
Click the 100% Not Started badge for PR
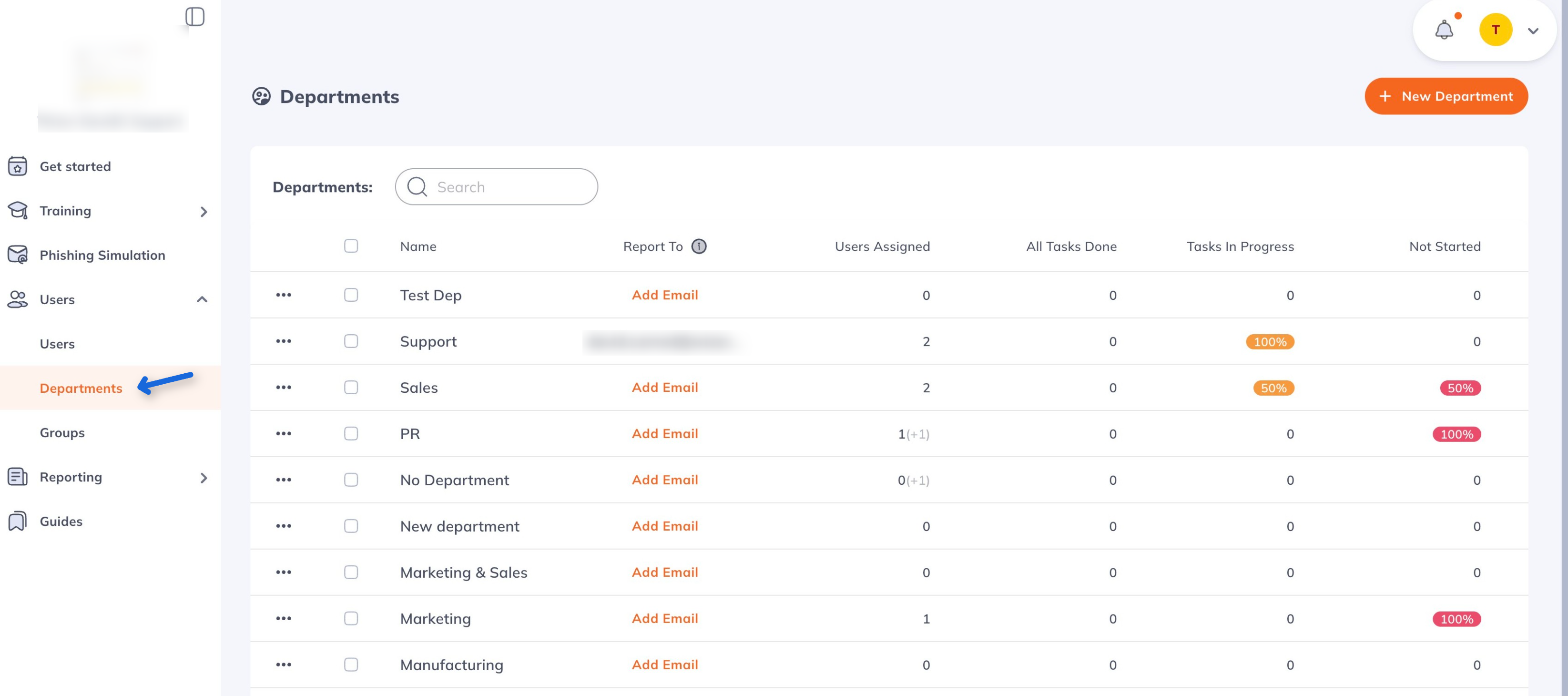[1456, 434]
